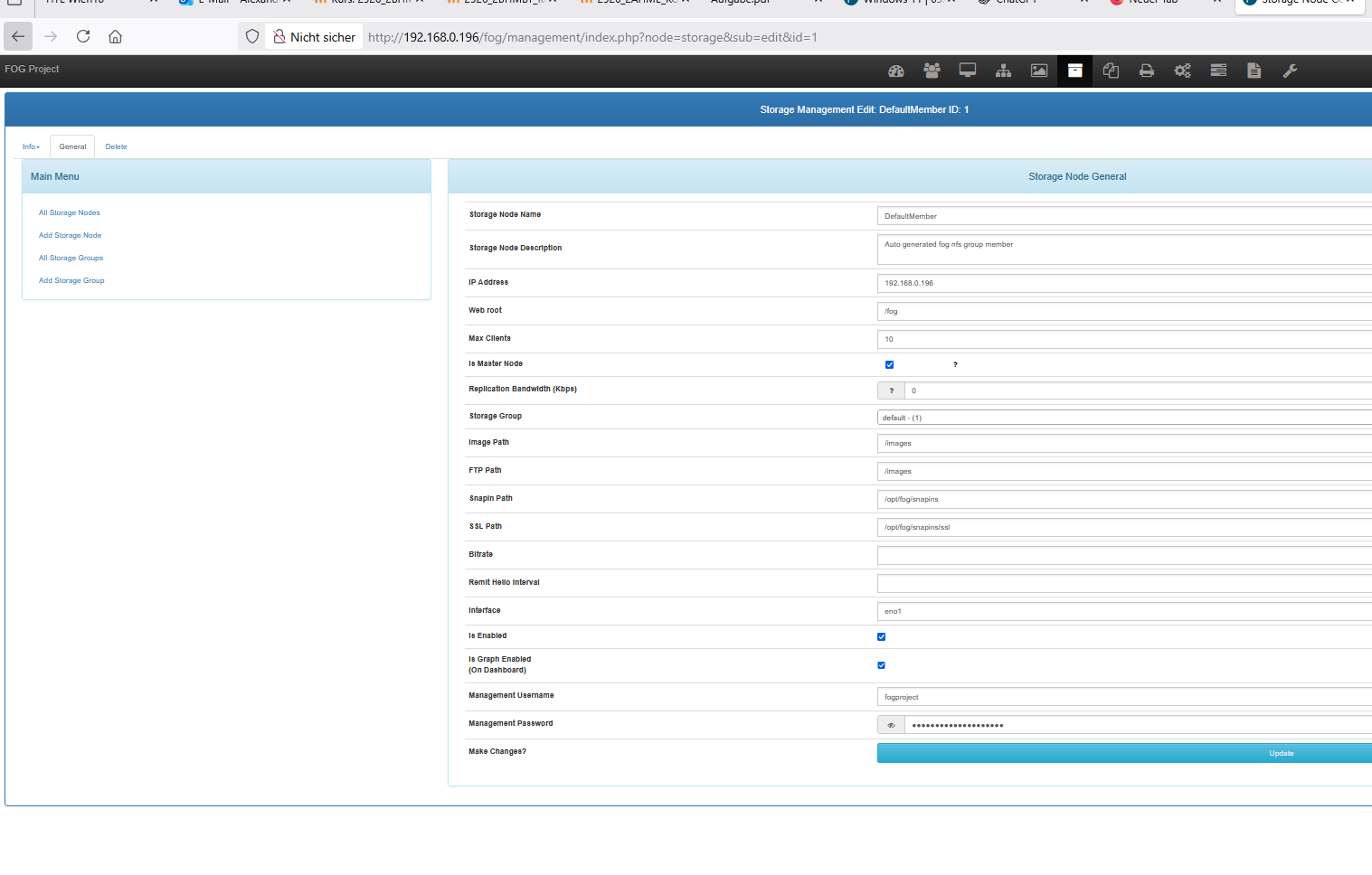Open the Images management icon

[1039, 71]
